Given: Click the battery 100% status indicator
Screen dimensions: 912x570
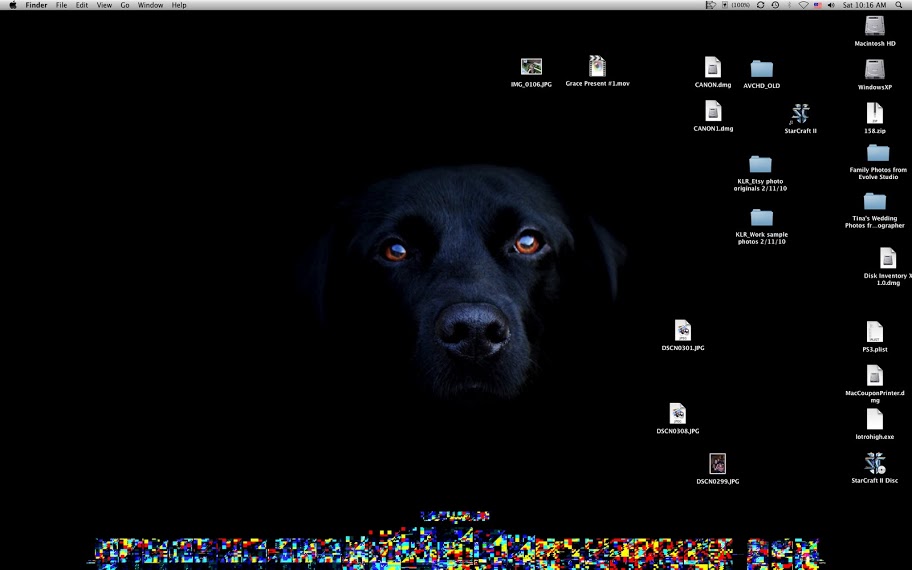Looking at the screenshot, I should [735, 5].
